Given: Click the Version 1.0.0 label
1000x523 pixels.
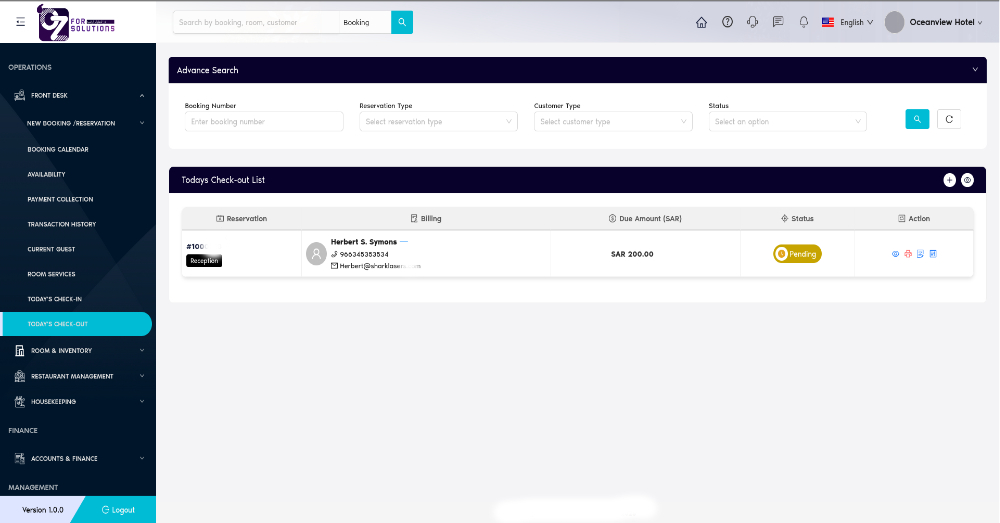Looking at the screenshot, I should (43, 510).
